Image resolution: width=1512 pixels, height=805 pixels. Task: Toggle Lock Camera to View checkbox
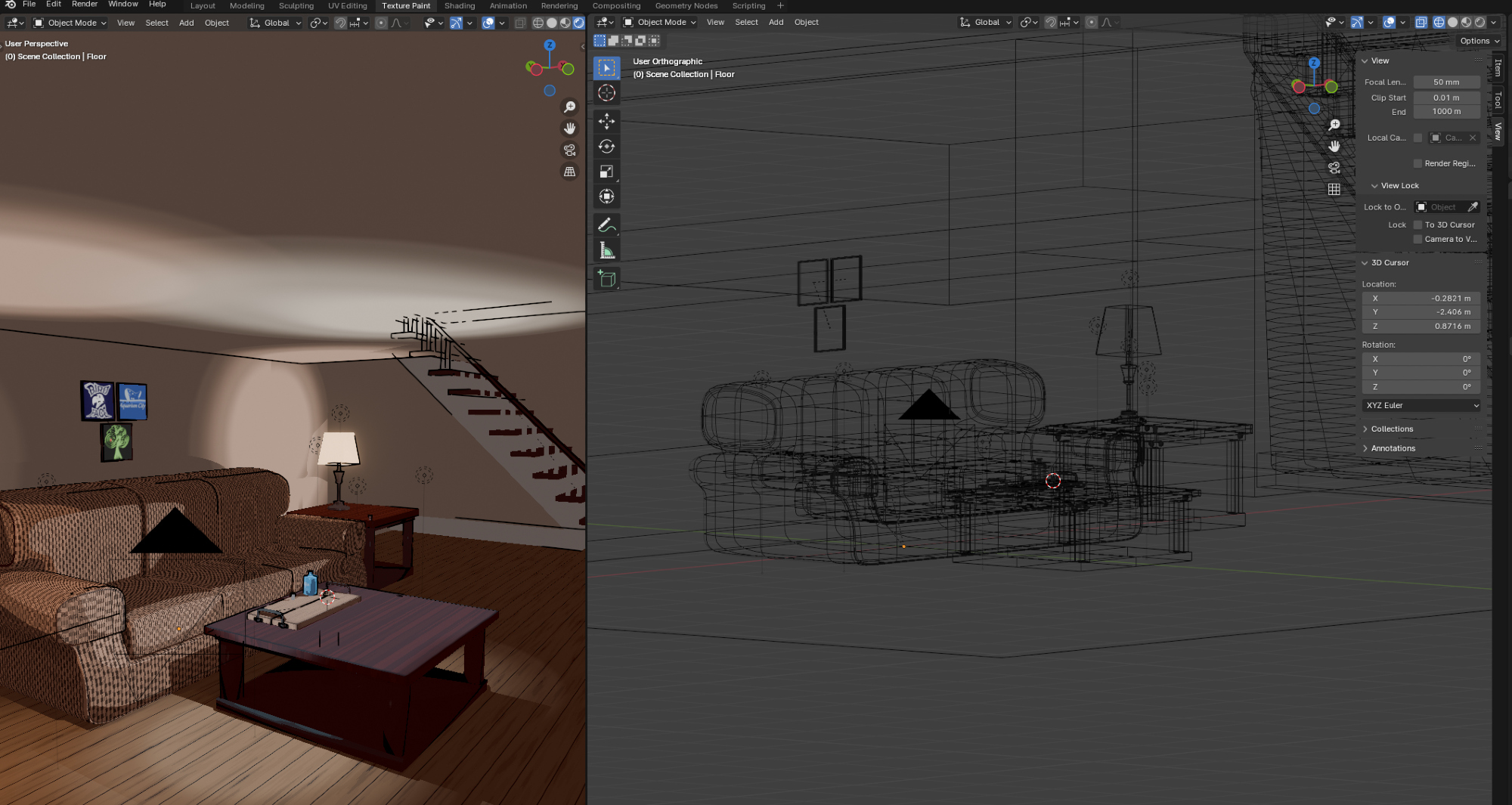point(1418,239)
